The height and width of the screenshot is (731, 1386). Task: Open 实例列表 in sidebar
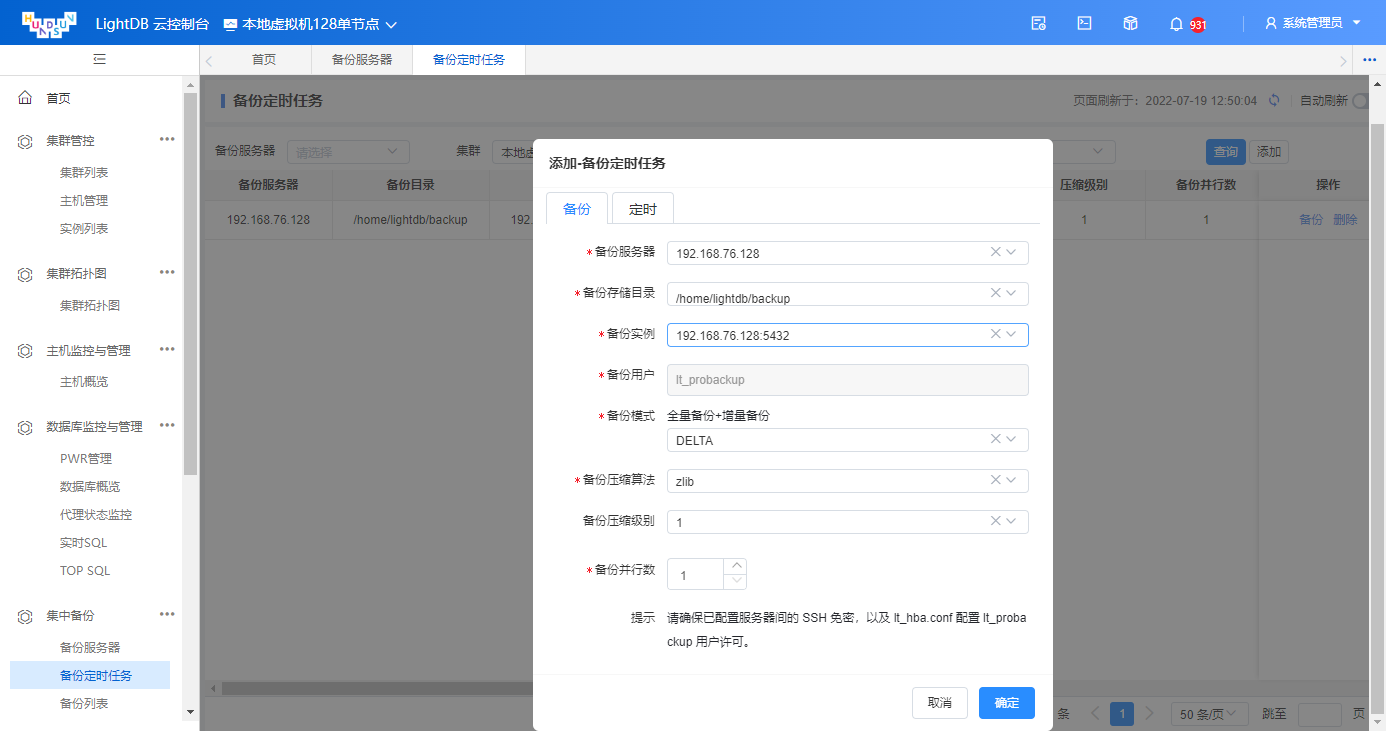[84, 229]
